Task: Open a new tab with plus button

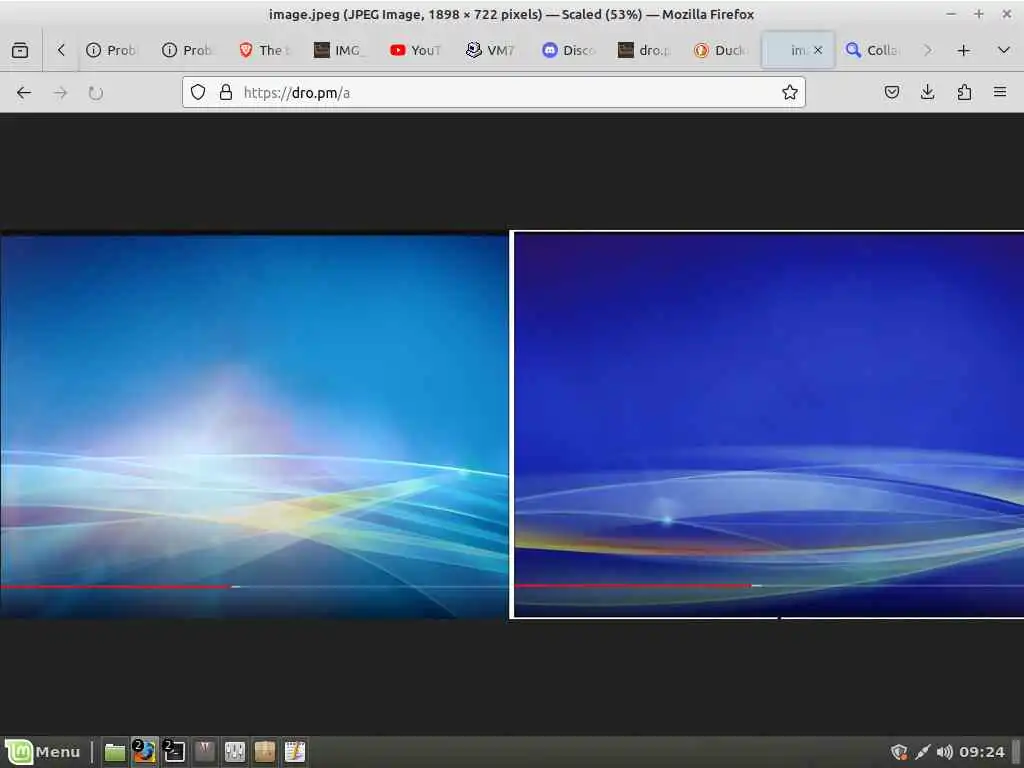Action: (963, 50)
